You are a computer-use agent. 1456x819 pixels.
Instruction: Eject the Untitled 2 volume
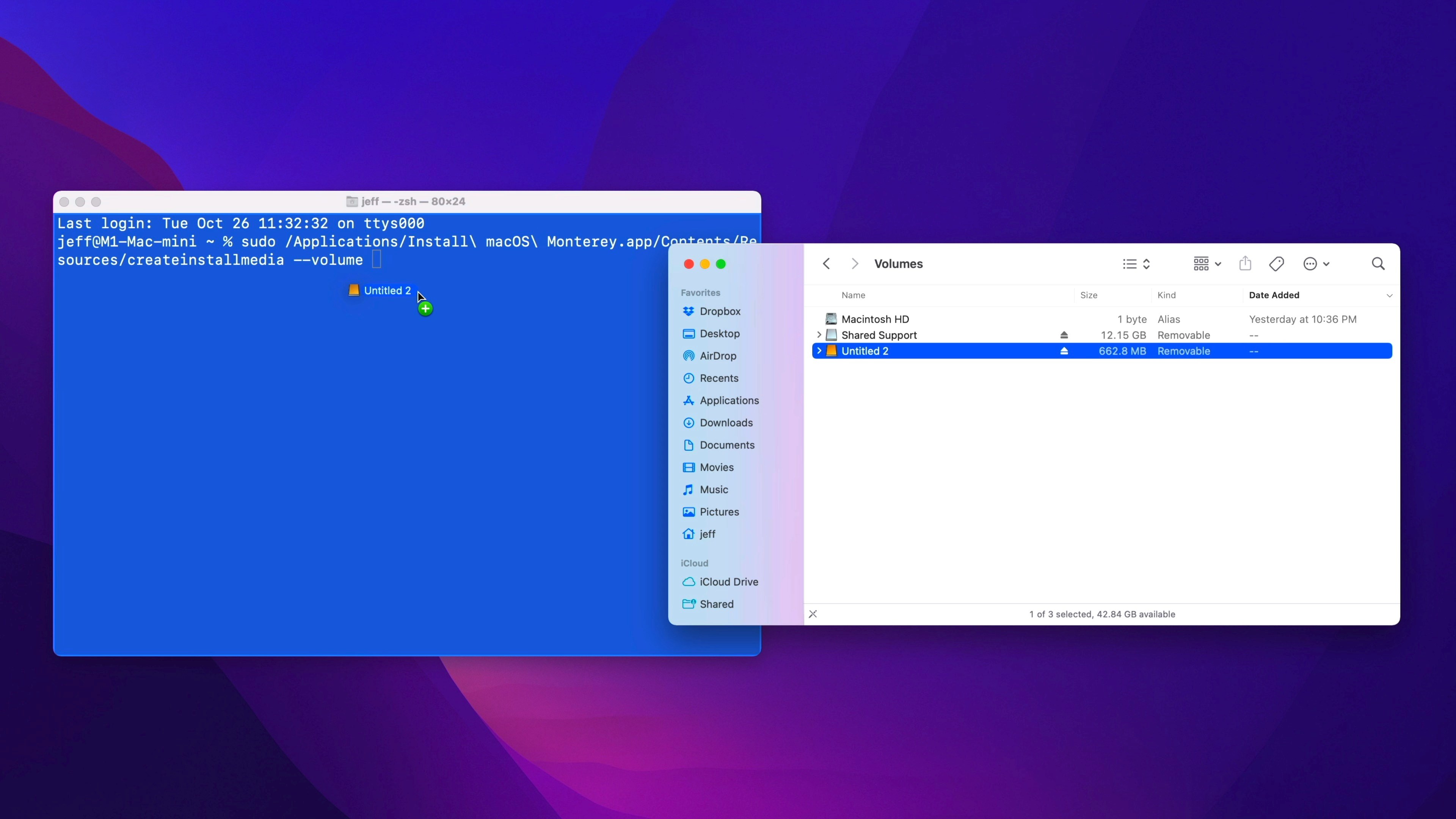pyautogui.click(x=1064, y=351)
